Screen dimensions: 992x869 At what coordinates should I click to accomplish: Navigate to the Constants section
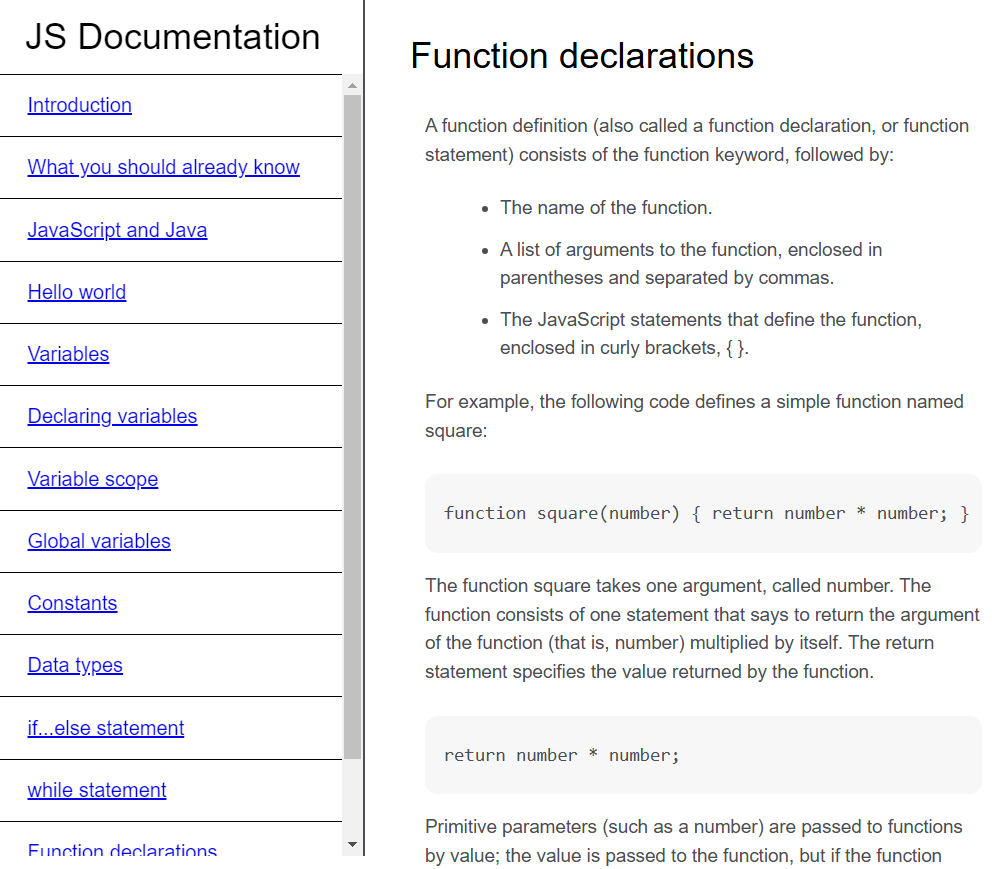(x=72, y=603)
